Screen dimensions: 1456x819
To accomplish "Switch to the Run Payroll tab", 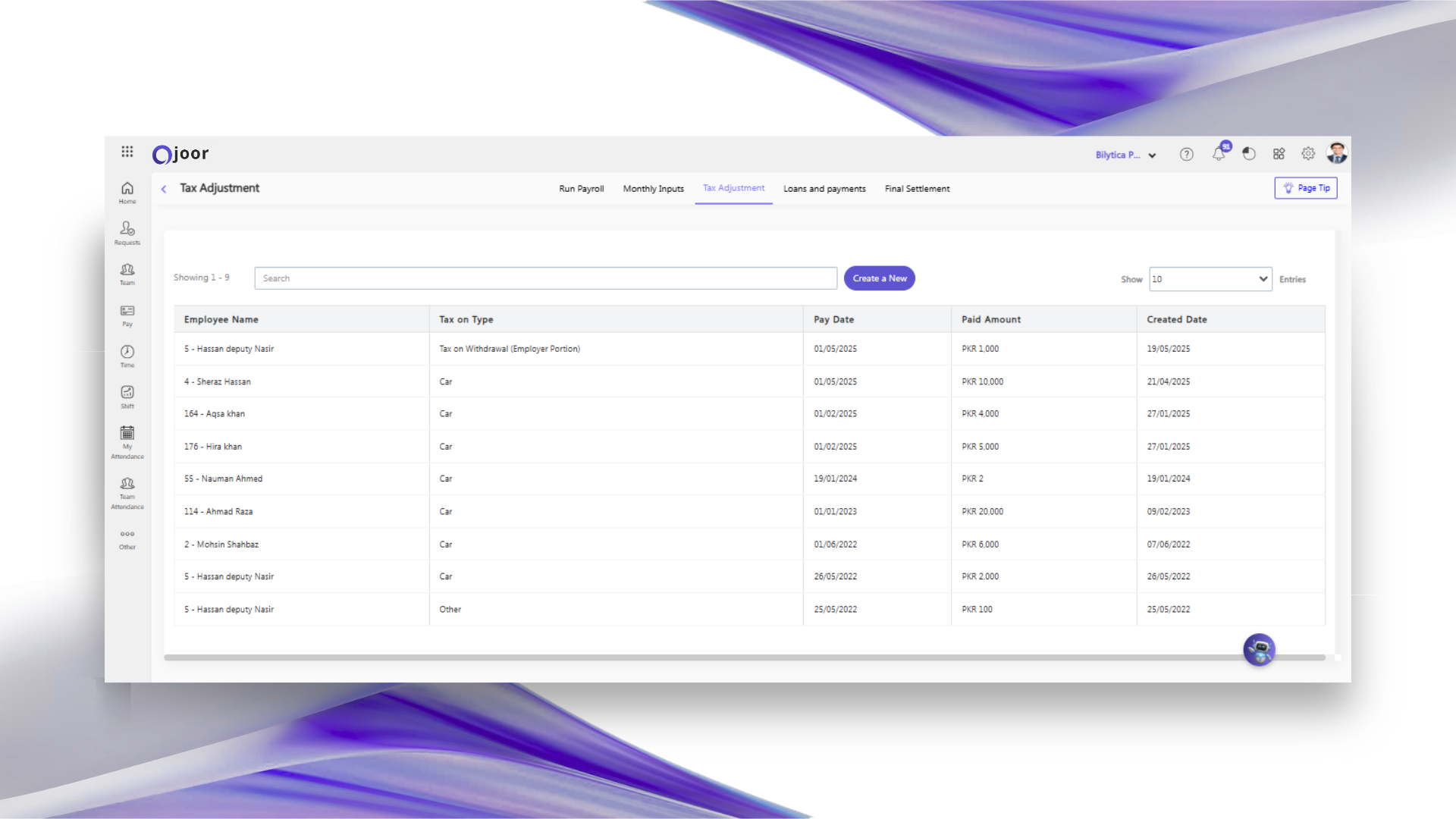I will pyautogui.click(x=581, y=189).
